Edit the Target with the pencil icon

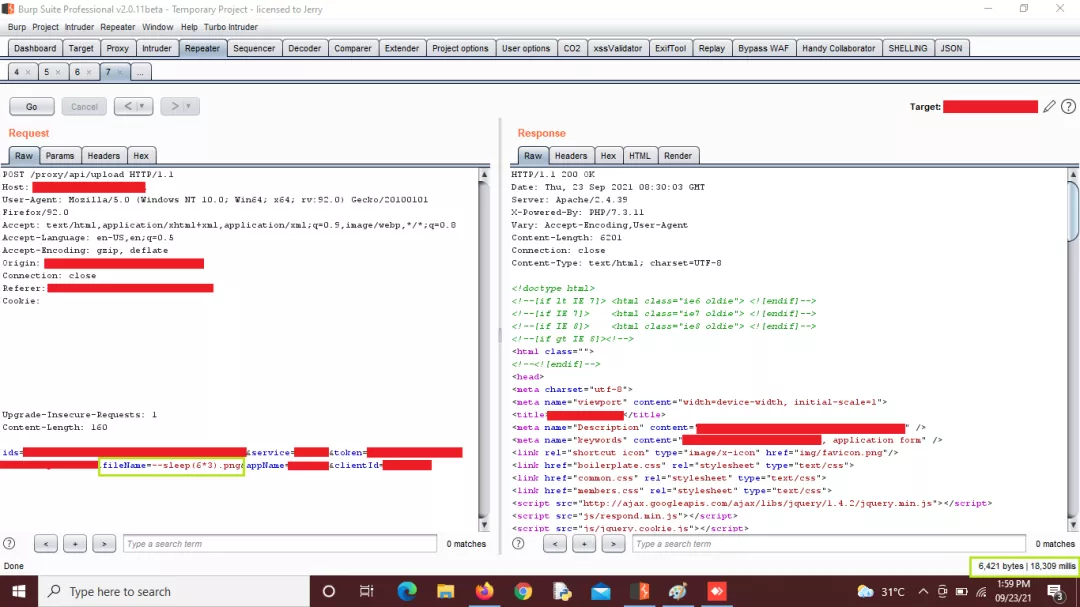click(1049, 106)
